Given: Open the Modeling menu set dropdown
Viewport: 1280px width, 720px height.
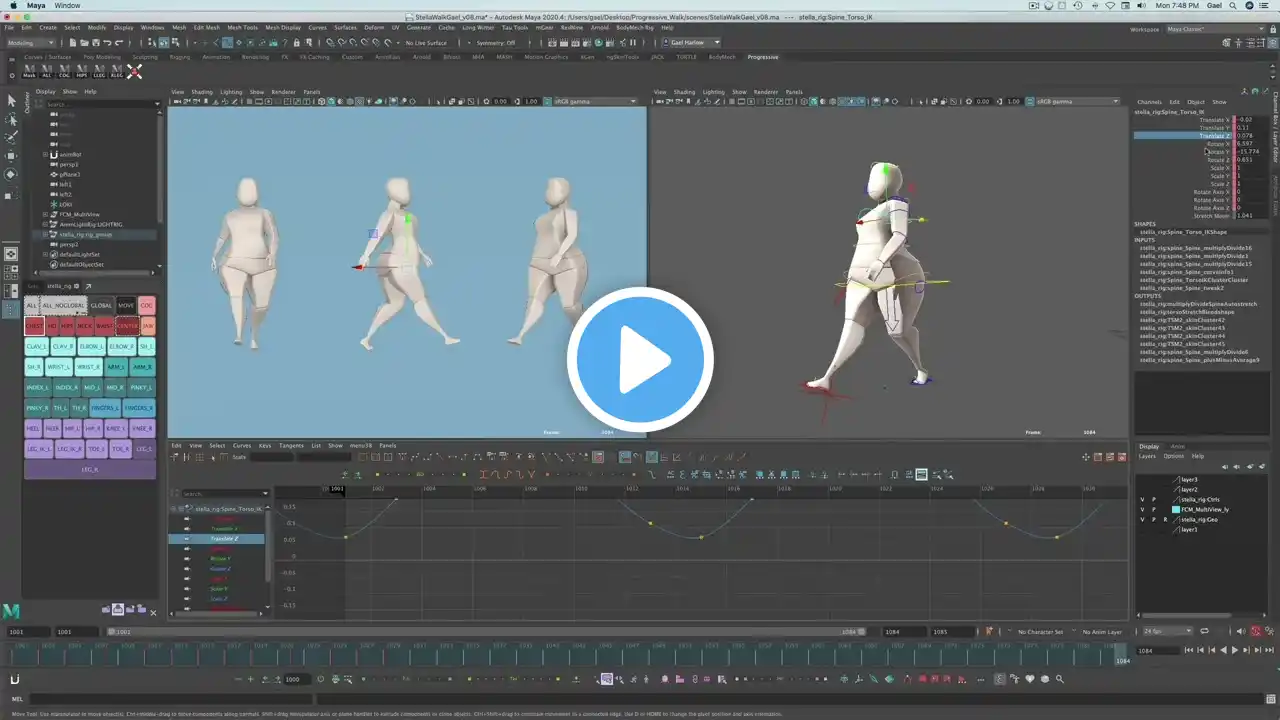Looking at the screenshot, I should pyautogui.click(x=32, y=43).
